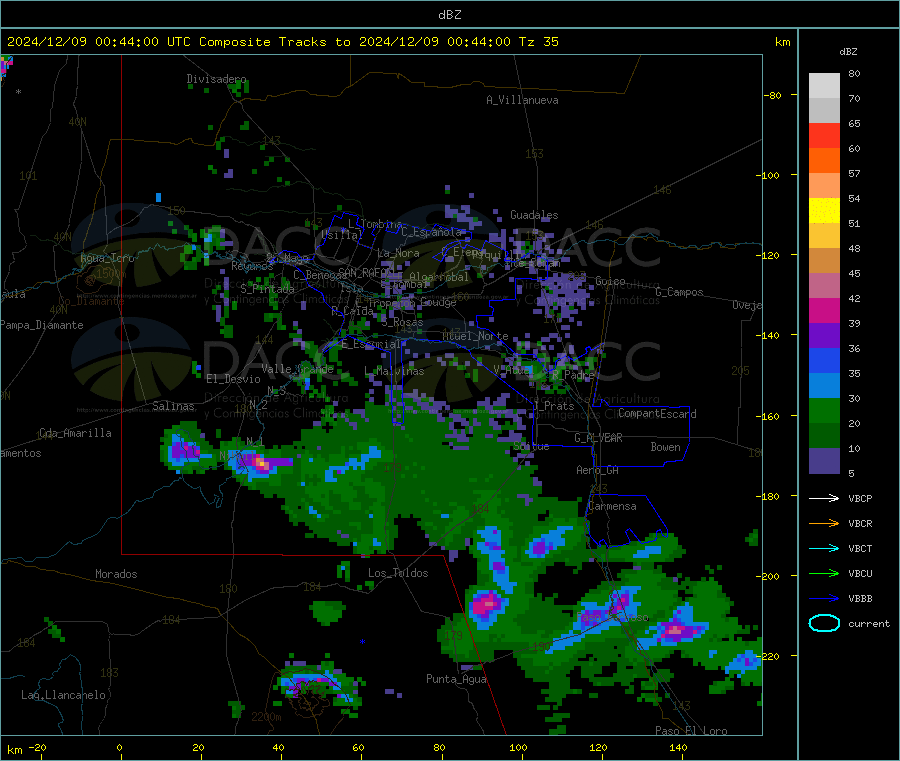The width and height of the screenshot is (900, 761).
Task: Click the G_ALVEAR place label
Action: [599, 438]
